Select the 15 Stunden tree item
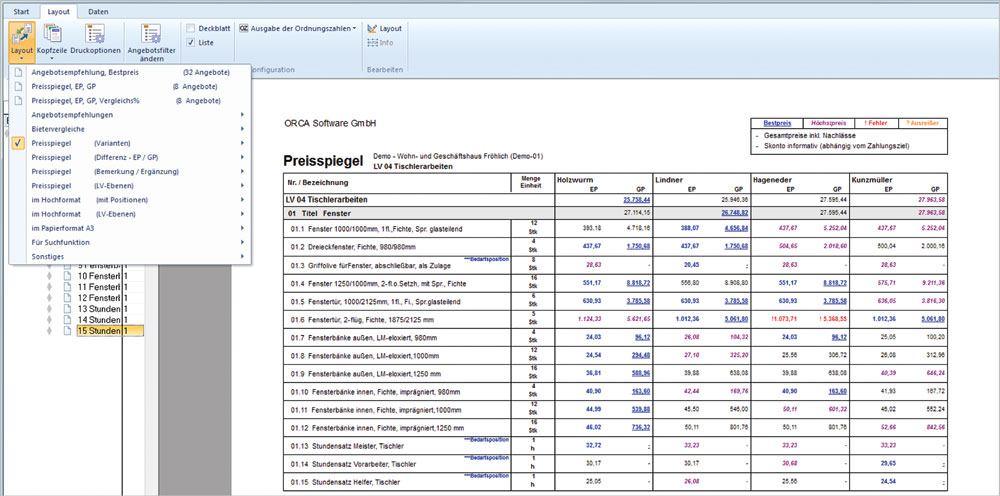Screen dimensions: 1000x496 pos(98,330)
